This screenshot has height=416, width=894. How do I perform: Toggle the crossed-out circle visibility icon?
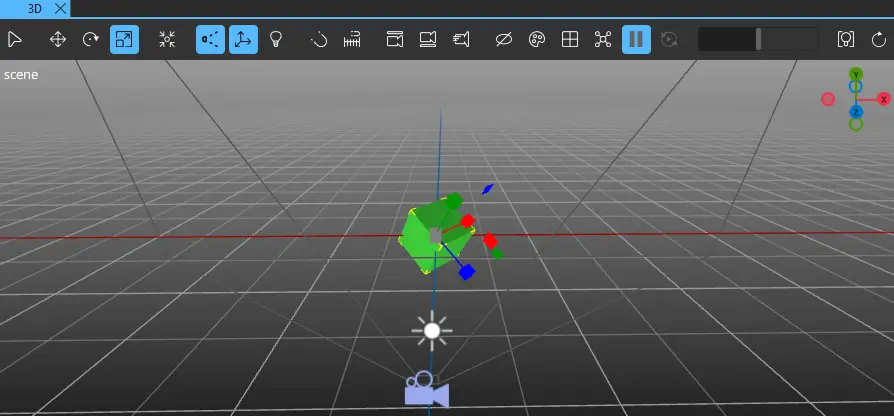tap(504, 40)
